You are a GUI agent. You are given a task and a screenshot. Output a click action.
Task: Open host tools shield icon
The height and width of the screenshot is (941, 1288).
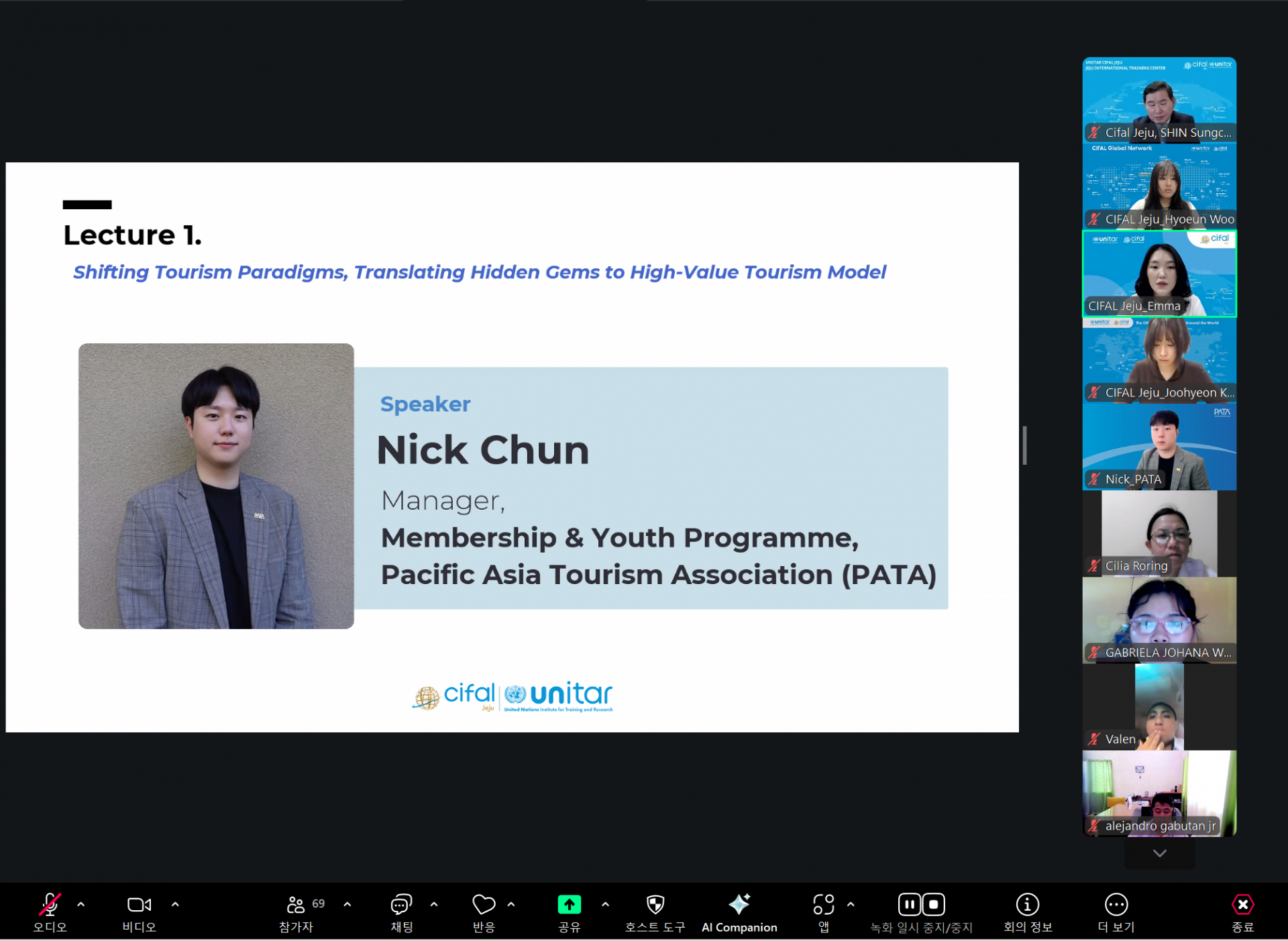[x=655, y=905]
